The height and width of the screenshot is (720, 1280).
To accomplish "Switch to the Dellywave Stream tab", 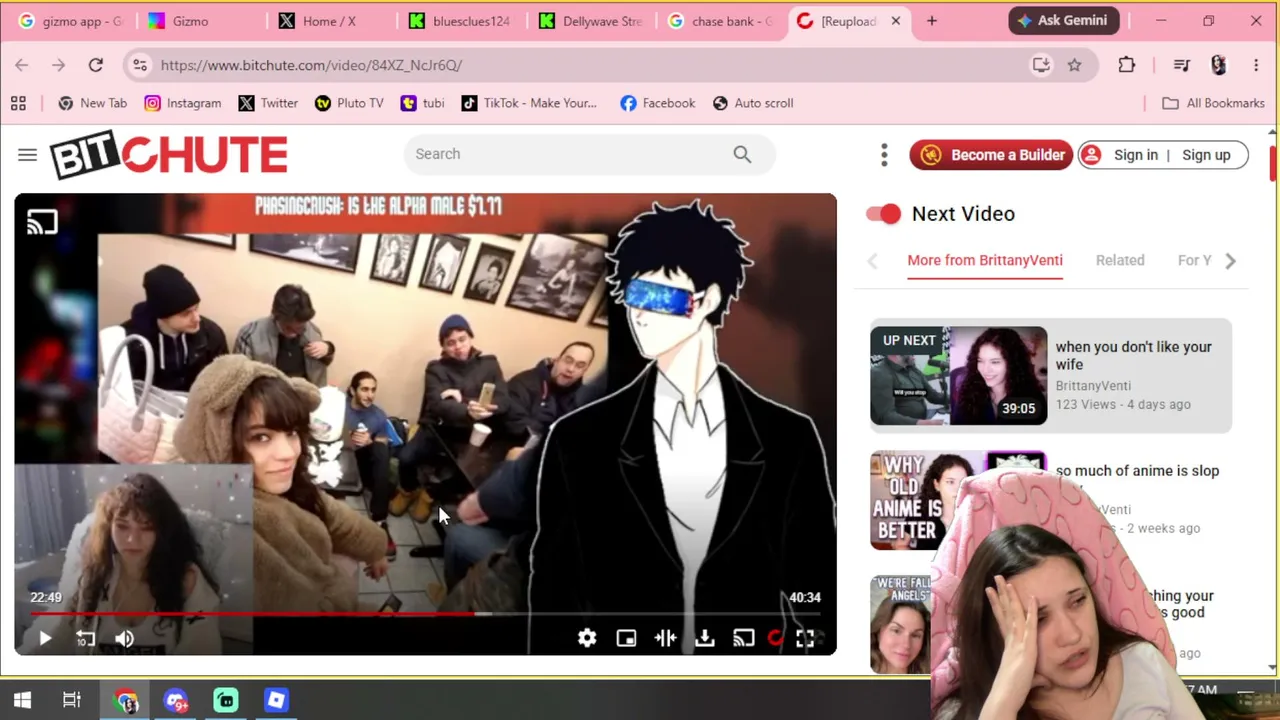I will pyautogui.click(x=590, y=21).
